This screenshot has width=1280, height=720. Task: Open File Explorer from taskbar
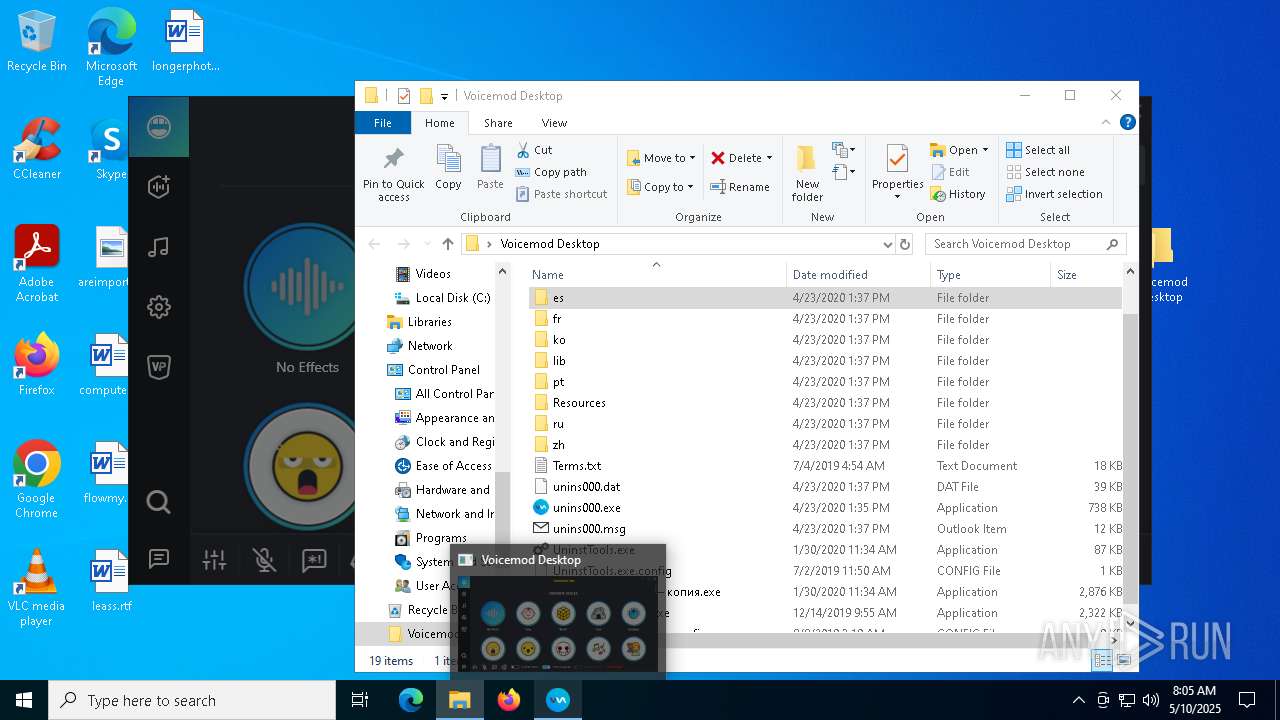click(x=459, y=700)
